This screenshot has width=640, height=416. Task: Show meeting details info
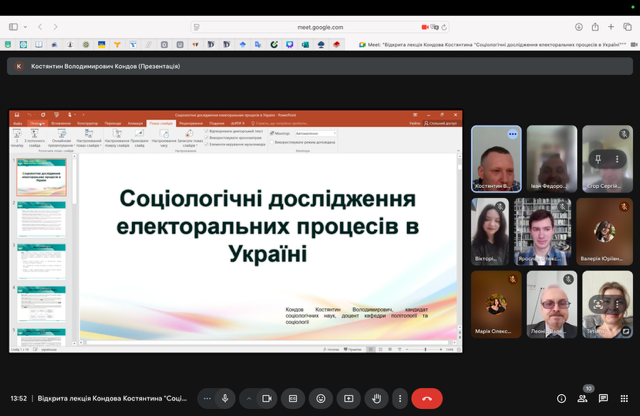click(561, 398)
